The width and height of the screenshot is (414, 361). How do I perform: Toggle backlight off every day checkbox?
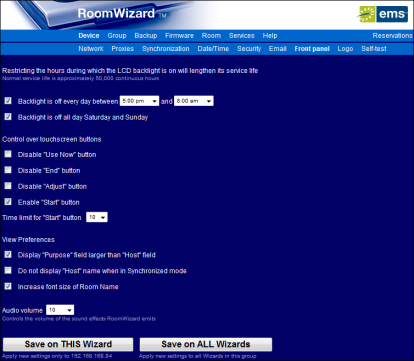click(8, 101)
